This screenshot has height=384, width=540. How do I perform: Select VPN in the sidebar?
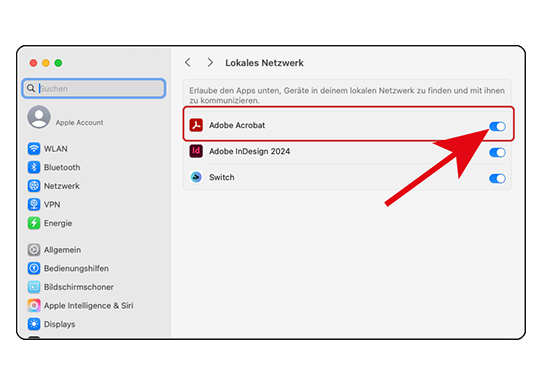(52, 205)
